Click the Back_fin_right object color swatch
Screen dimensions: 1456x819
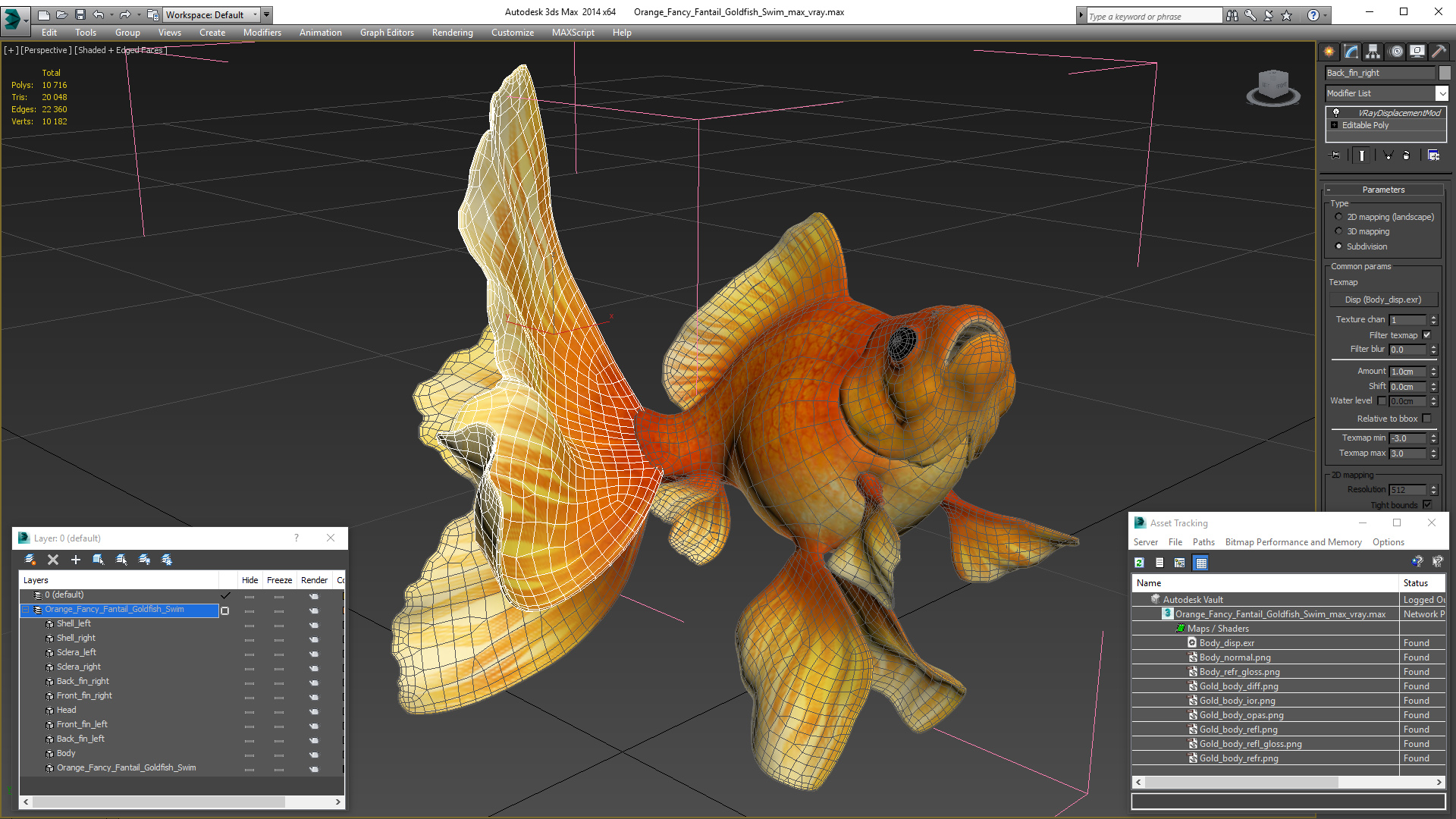coord(1445,73)
